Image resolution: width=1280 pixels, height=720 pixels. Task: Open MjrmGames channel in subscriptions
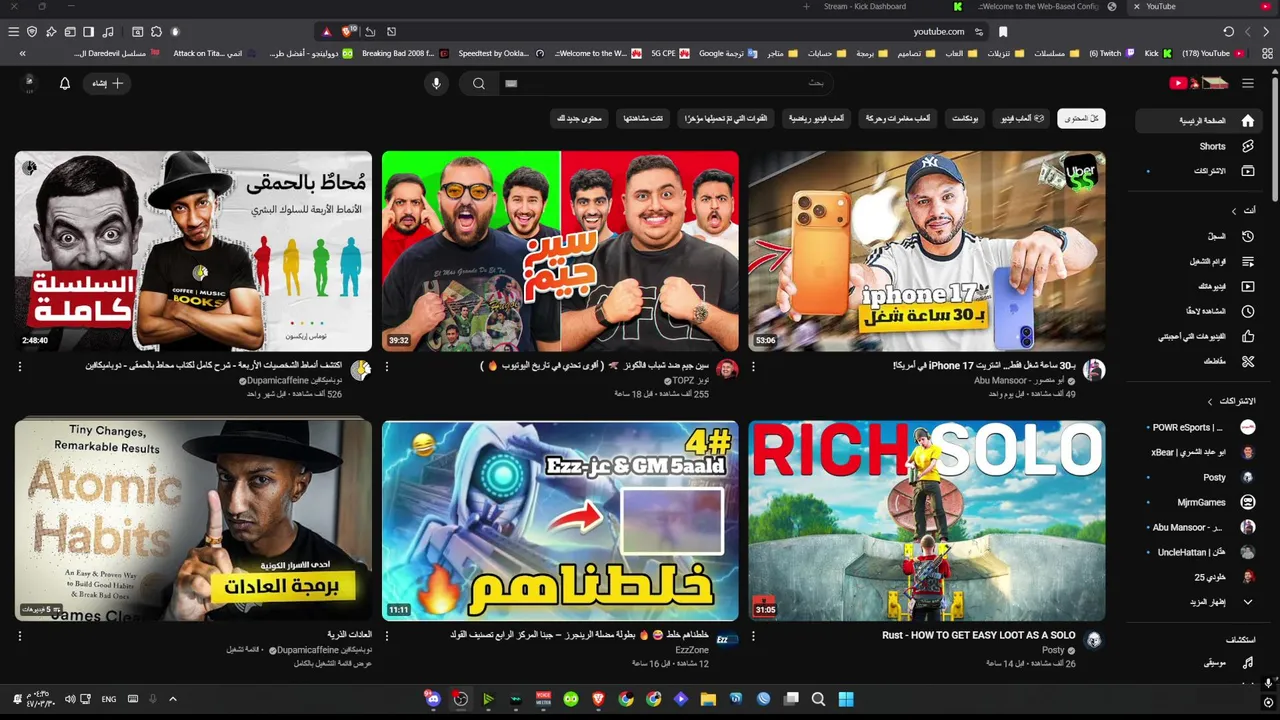(1197, 502)
